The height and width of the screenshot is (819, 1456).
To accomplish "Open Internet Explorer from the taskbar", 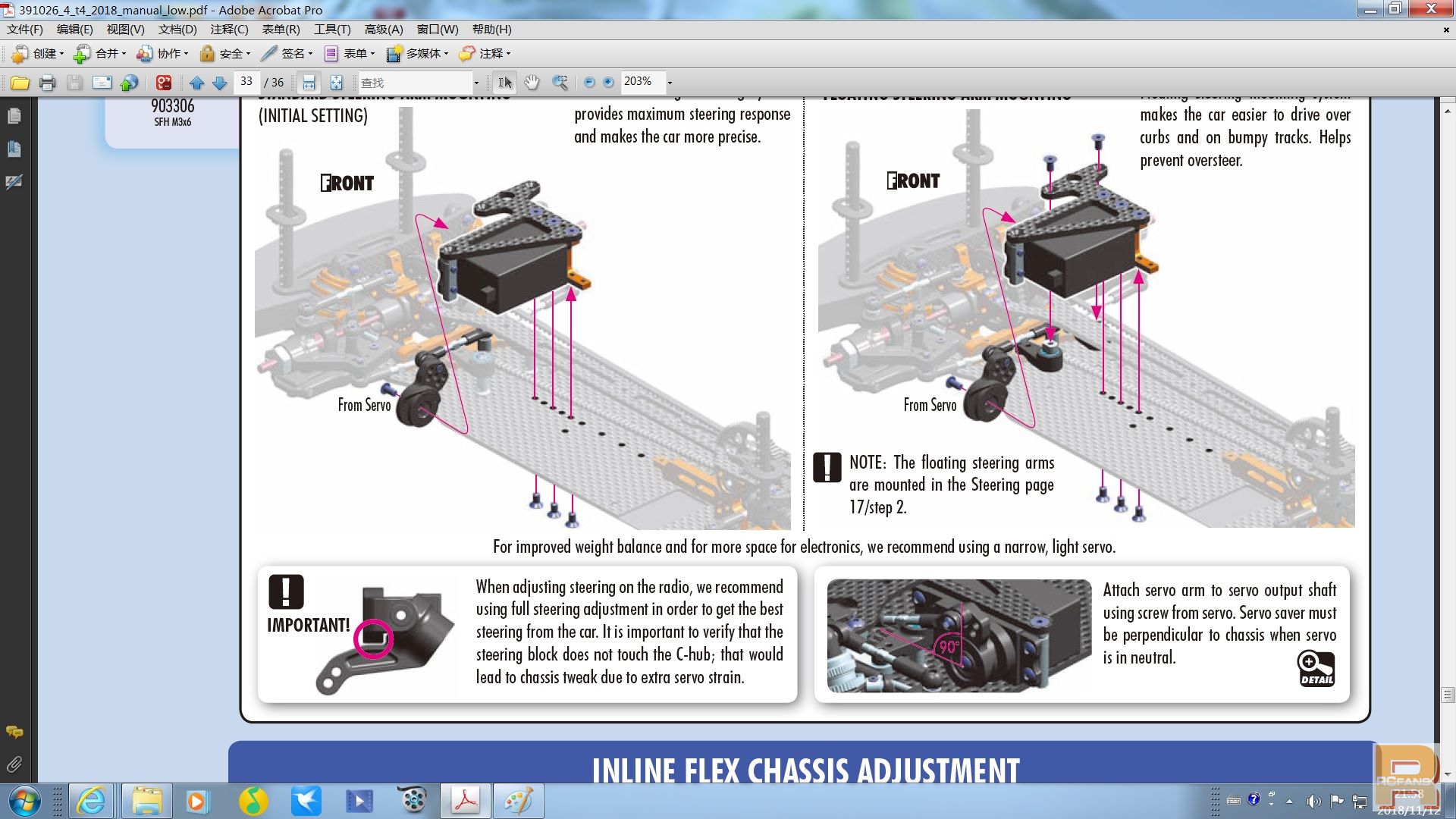I will click(91, 802).
